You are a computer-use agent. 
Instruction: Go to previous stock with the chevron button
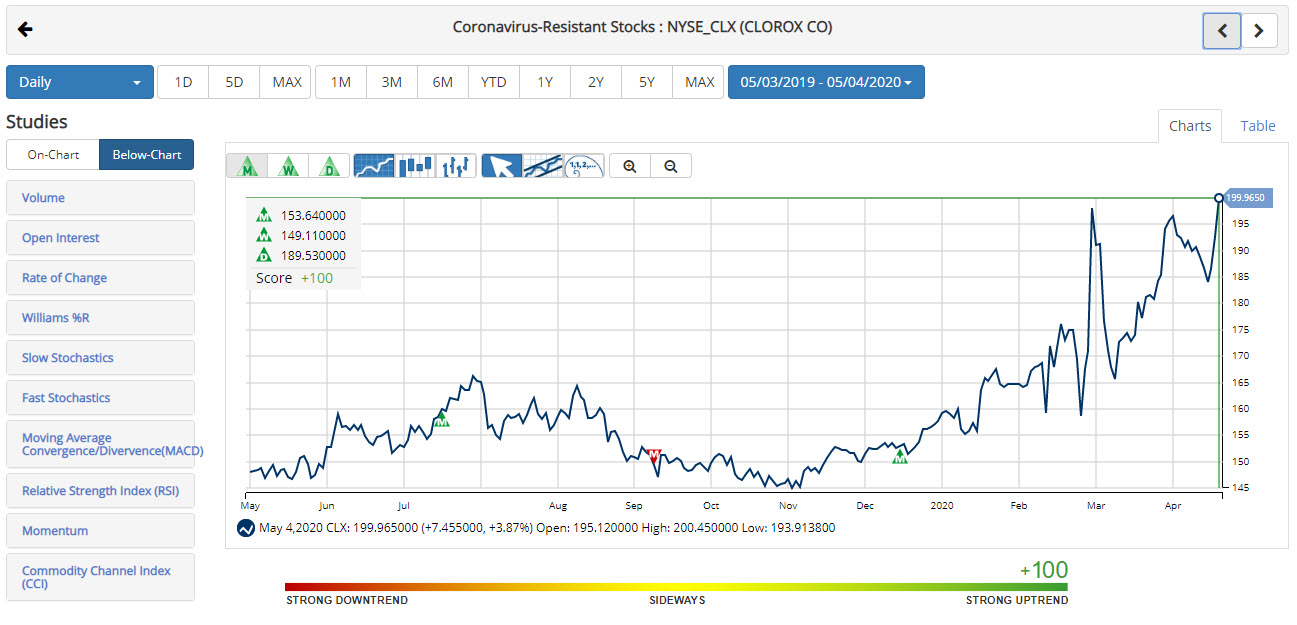pos(1222,31)
